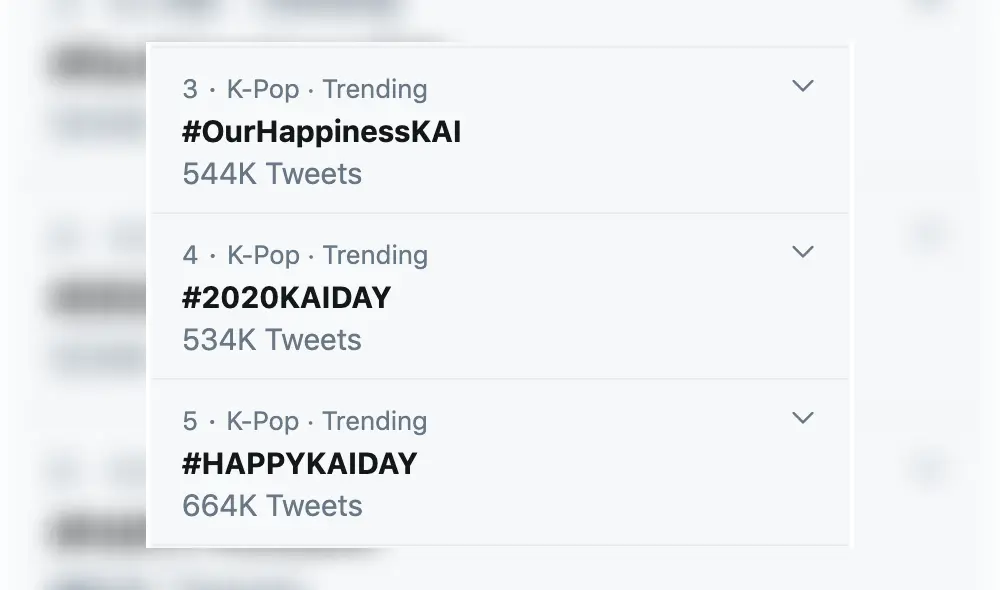Click the caret beside the 534K Tweets trend

click(x=803, y=253)
